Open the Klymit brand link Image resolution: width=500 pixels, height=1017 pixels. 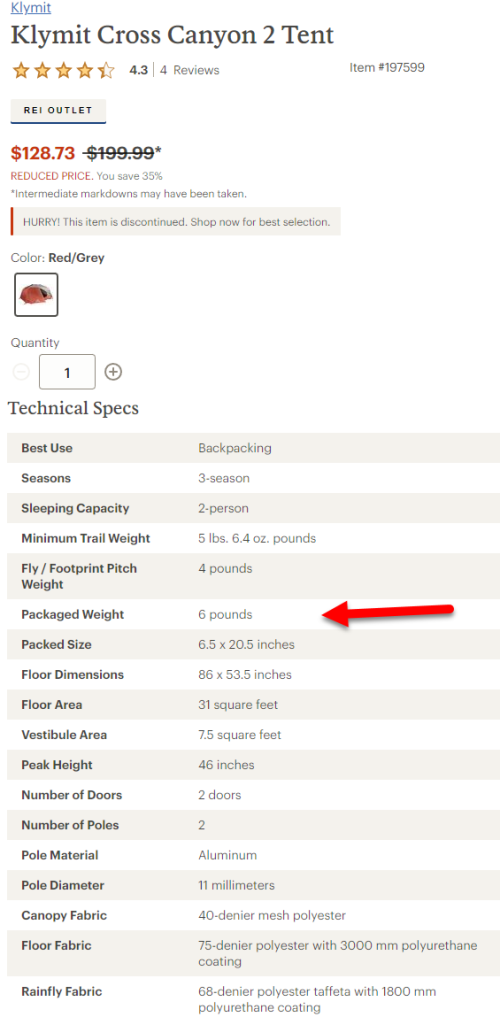(30, 8)
